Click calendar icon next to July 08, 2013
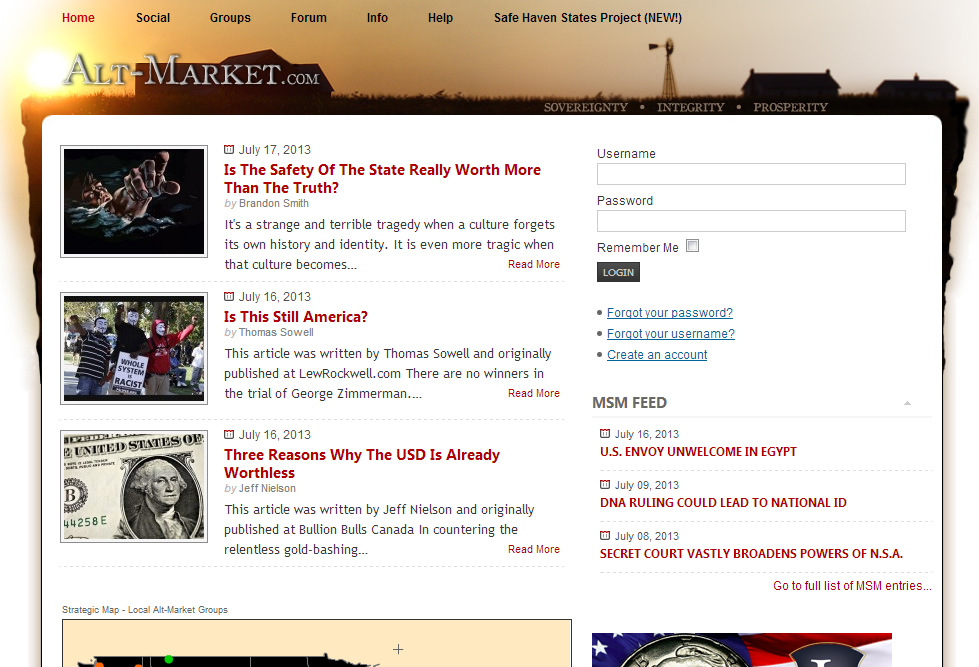This screenshot has width=979, height=667. pos(605,536)
